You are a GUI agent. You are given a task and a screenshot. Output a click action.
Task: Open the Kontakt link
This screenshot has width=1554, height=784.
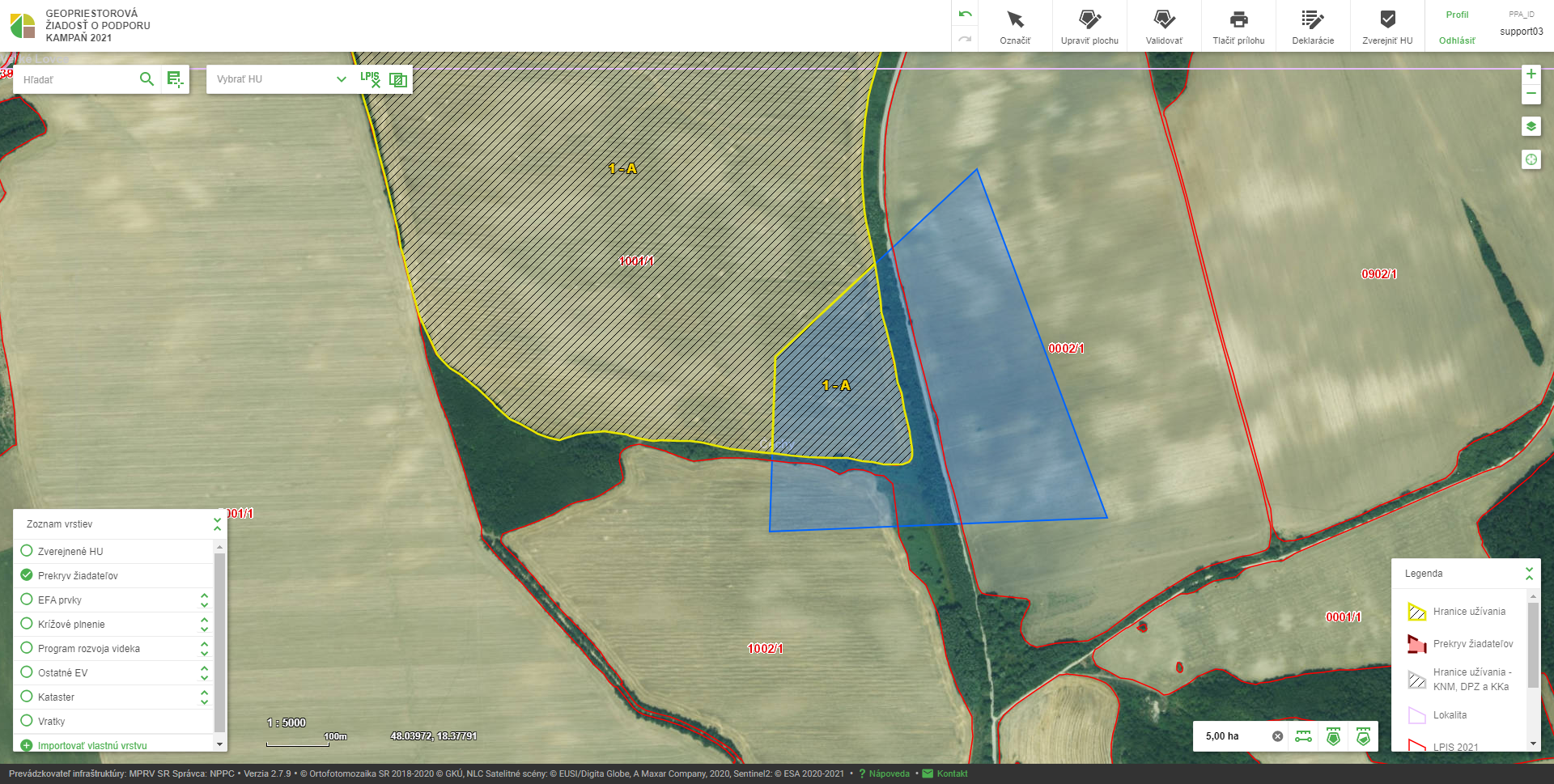point(952,773)
